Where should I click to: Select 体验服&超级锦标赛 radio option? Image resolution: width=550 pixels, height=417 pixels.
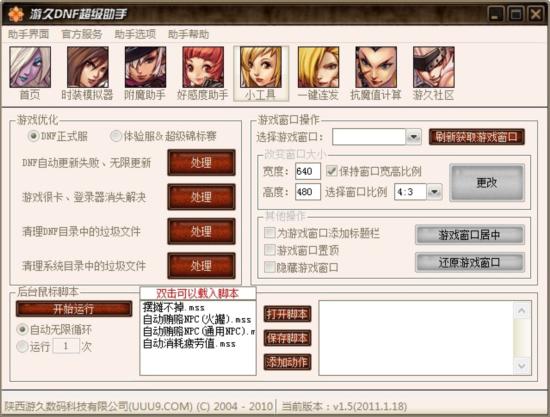pyautogui.click(x=116, y=136)
